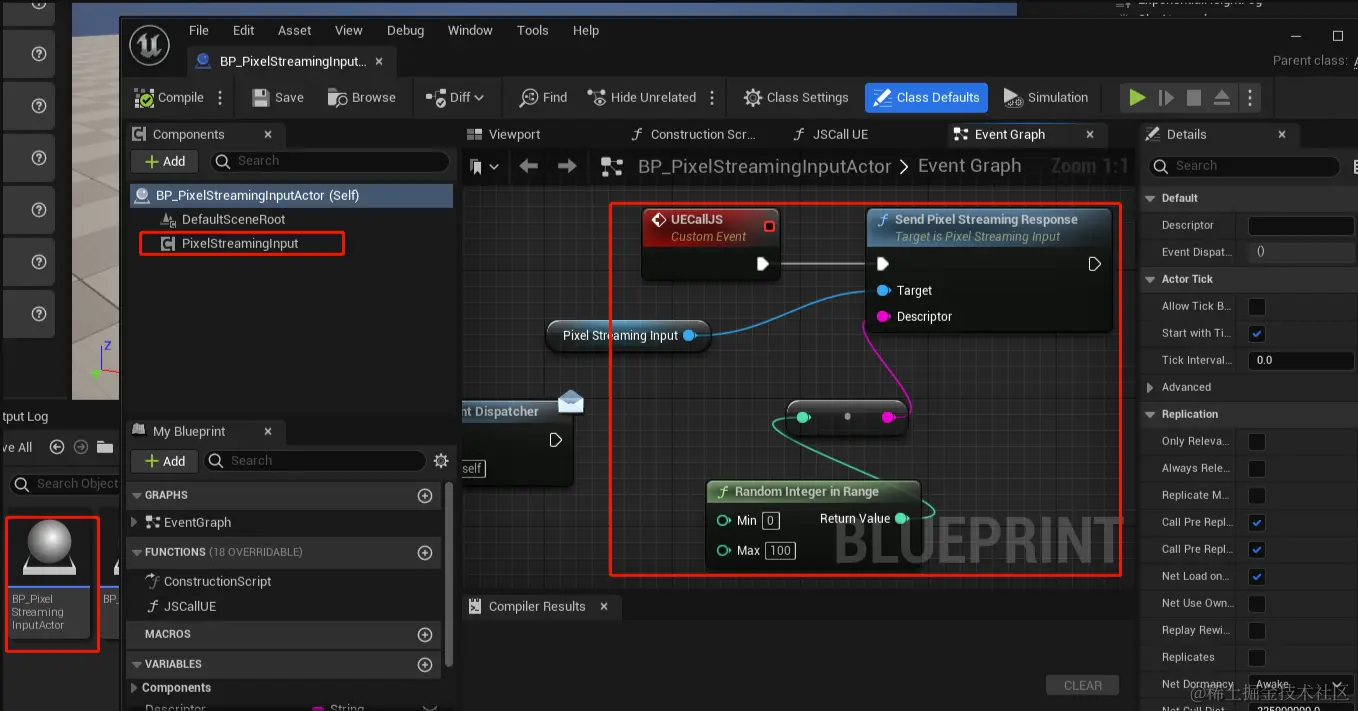
Task: Select the JSCallUE function
Action: coord(189,606)
